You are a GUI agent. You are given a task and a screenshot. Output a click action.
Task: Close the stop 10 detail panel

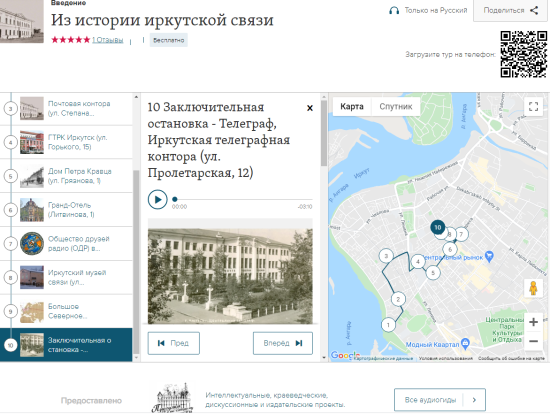coord(310,108)
